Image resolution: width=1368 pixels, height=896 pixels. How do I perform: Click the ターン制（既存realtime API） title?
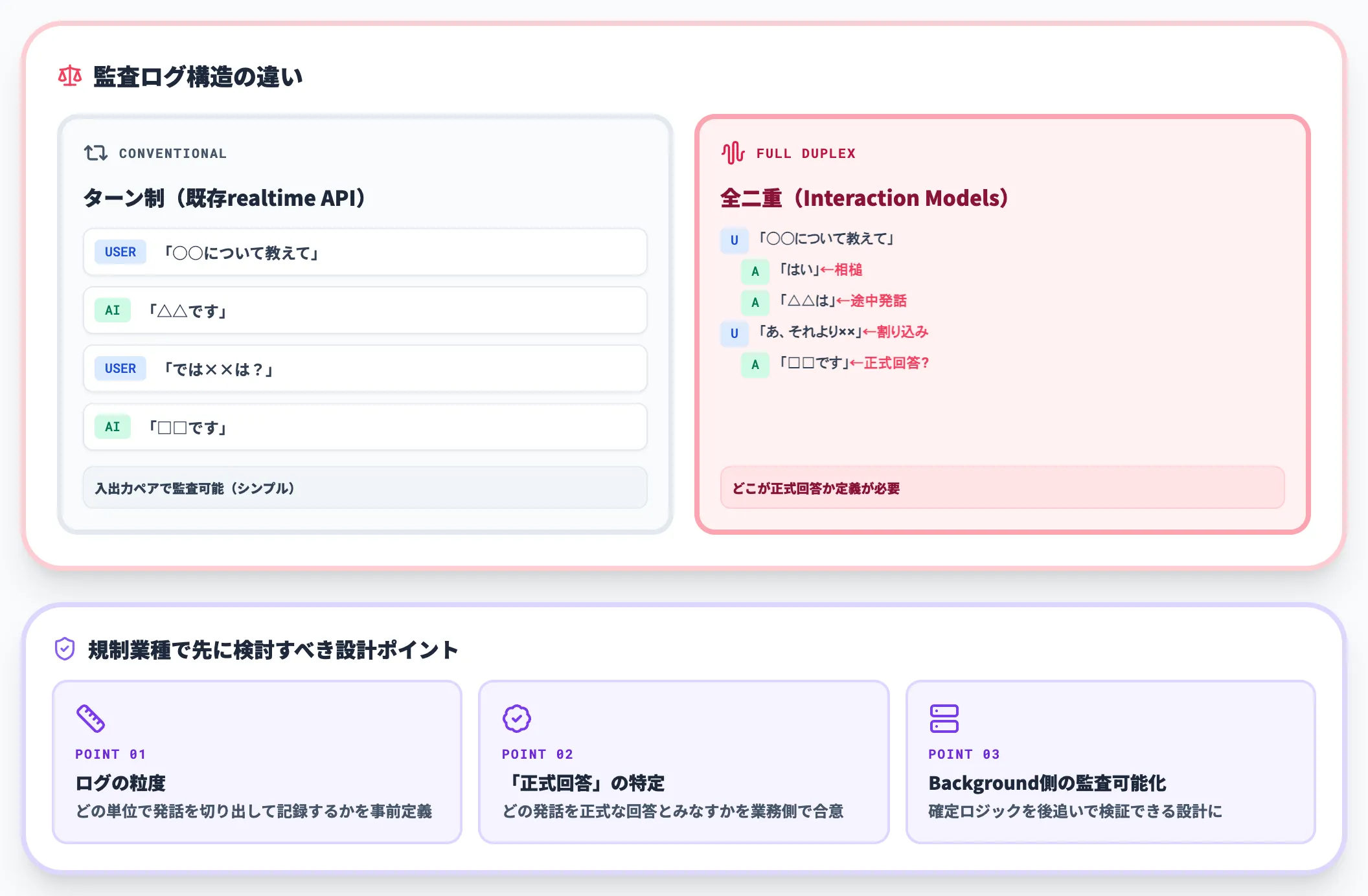(x=224, y=197)
